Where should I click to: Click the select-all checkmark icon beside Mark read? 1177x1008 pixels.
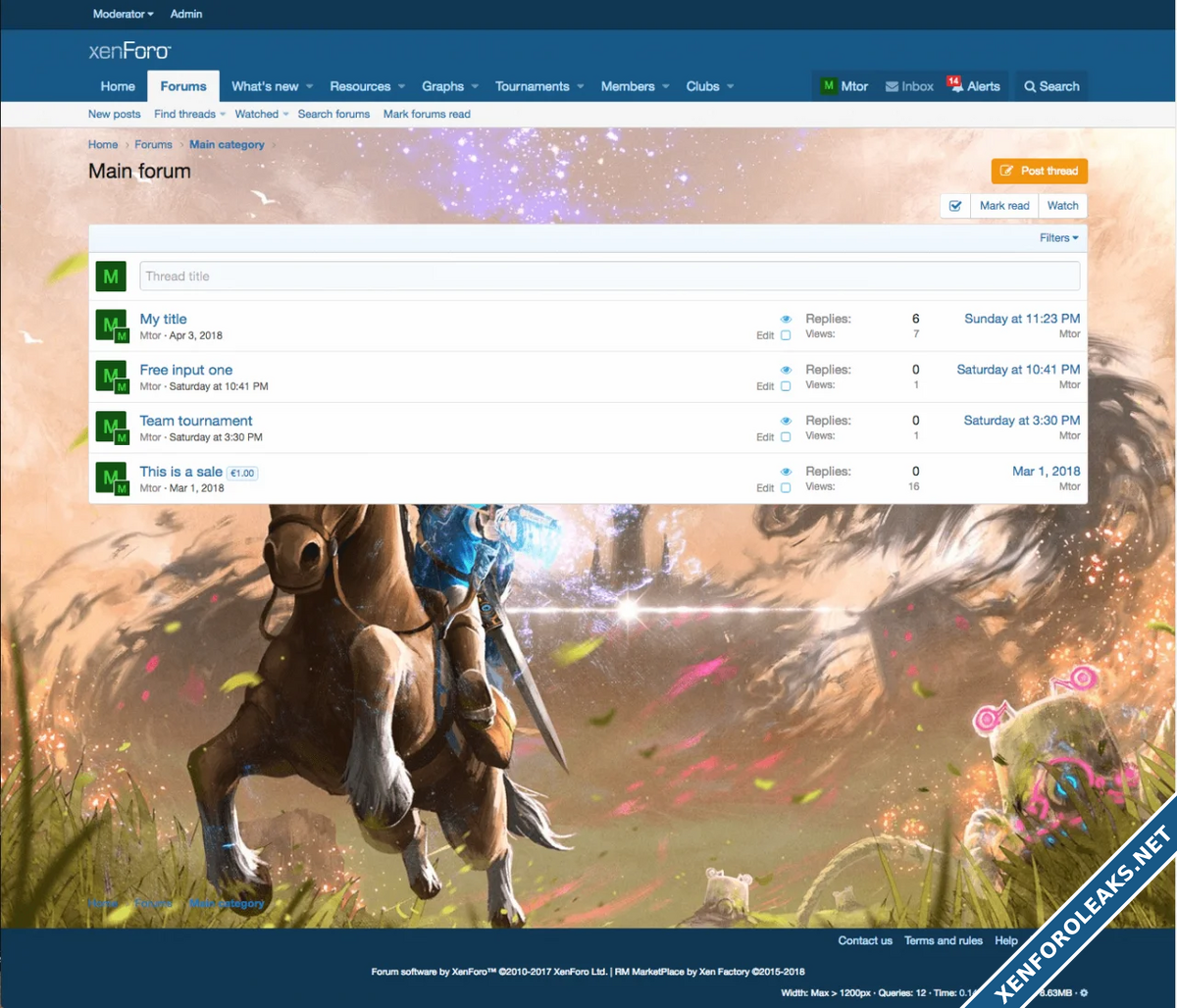[x=955, y=206]
